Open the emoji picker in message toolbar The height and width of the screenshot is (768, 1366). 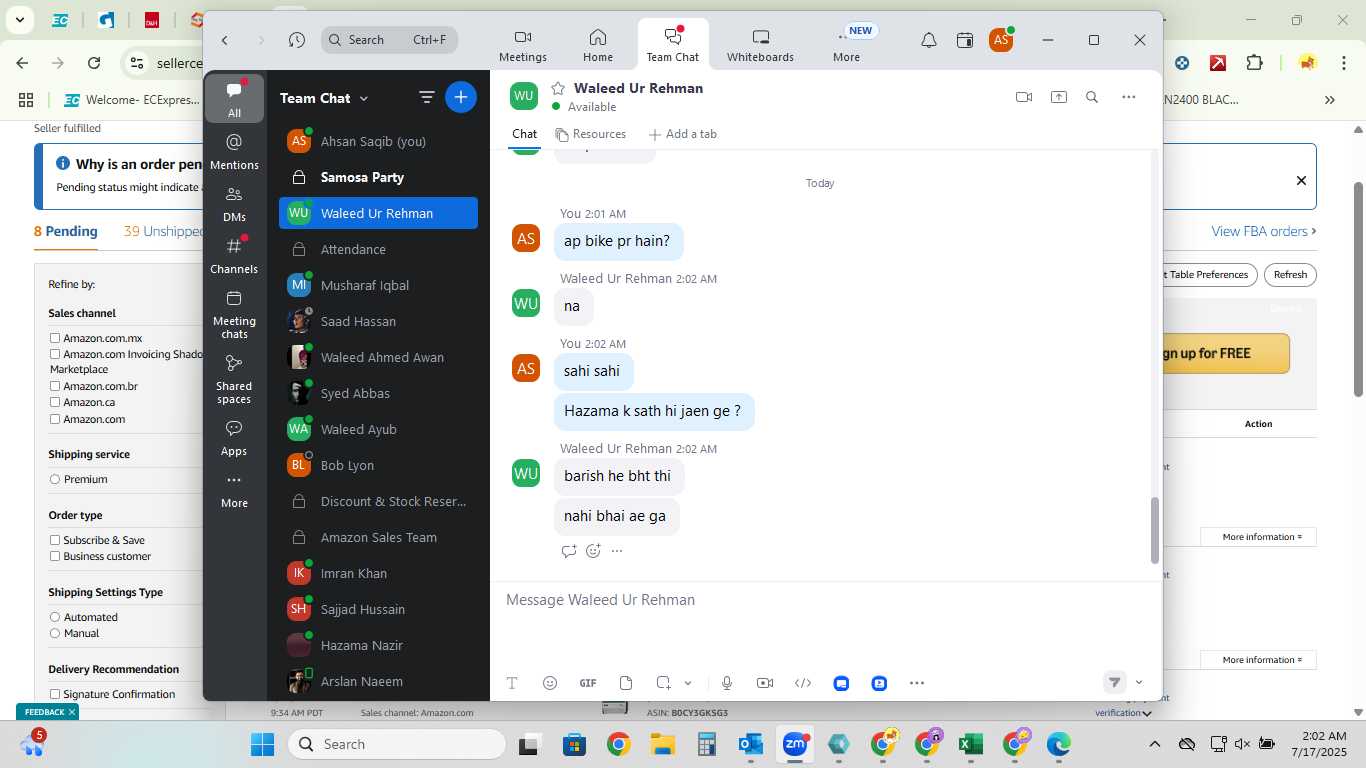(x=549, y=683)
